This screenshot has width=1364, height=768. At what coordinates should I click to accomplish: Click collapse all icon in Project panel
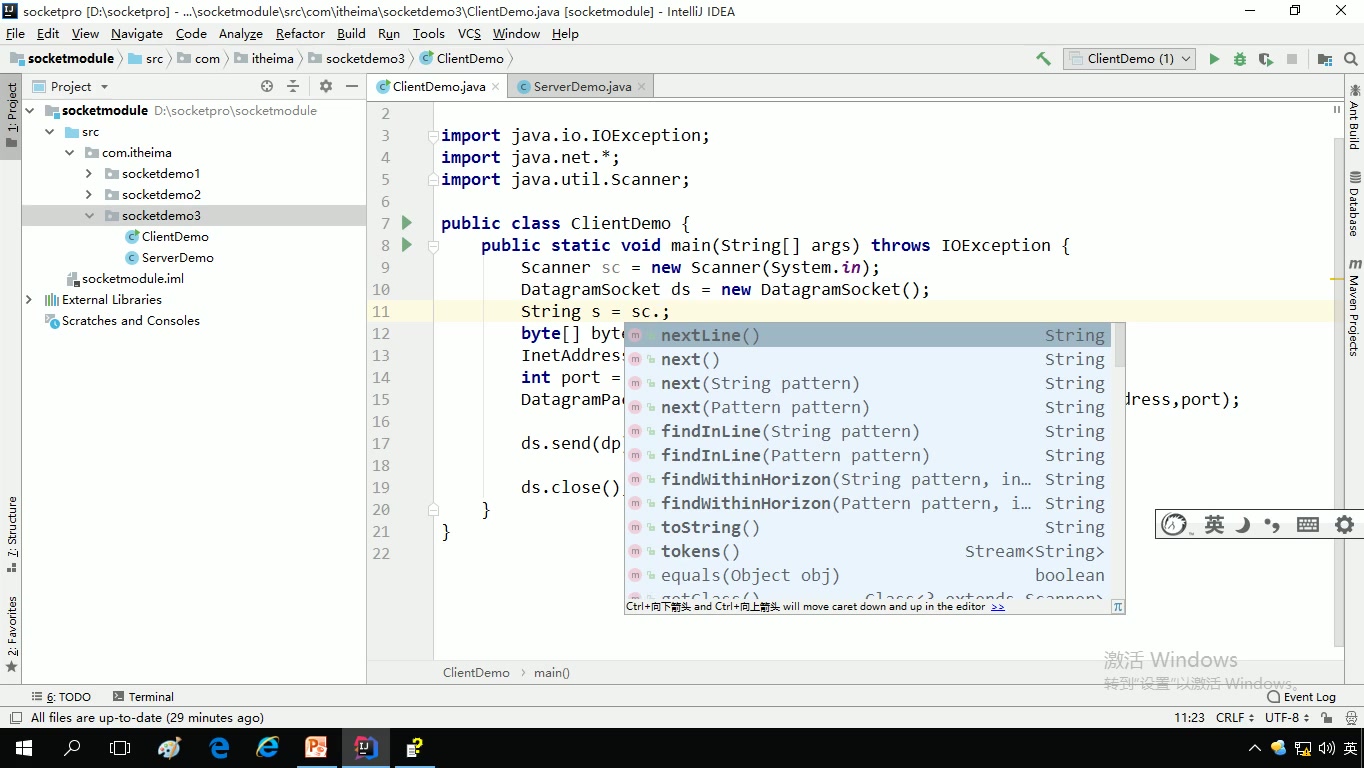coord(293,87)
